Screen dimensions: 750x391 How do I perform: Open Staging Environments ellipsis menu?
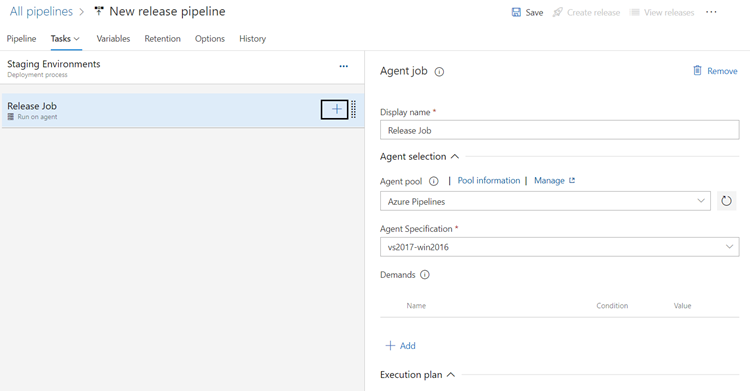click(x=343, y=66)
